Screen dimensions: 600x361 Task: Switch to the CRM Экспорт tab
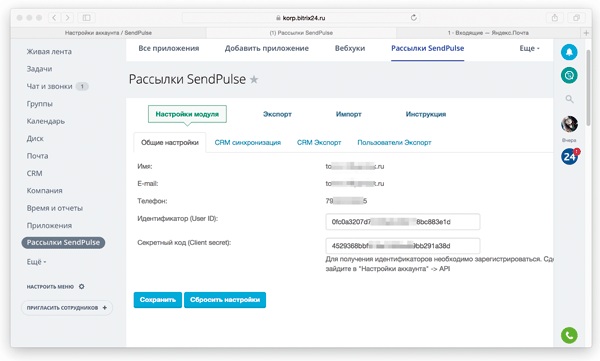(319, 142)
